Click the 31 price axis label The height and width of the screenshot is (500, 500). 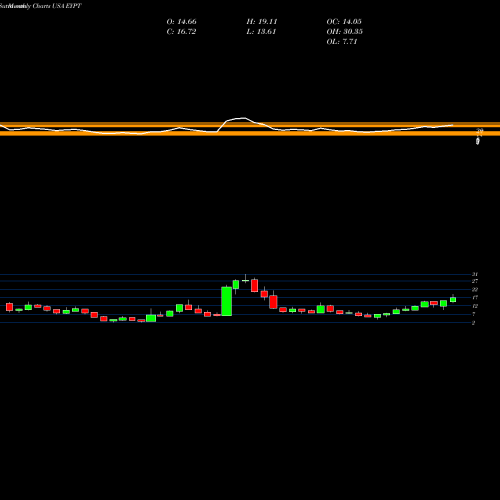[x=475, y=274]
